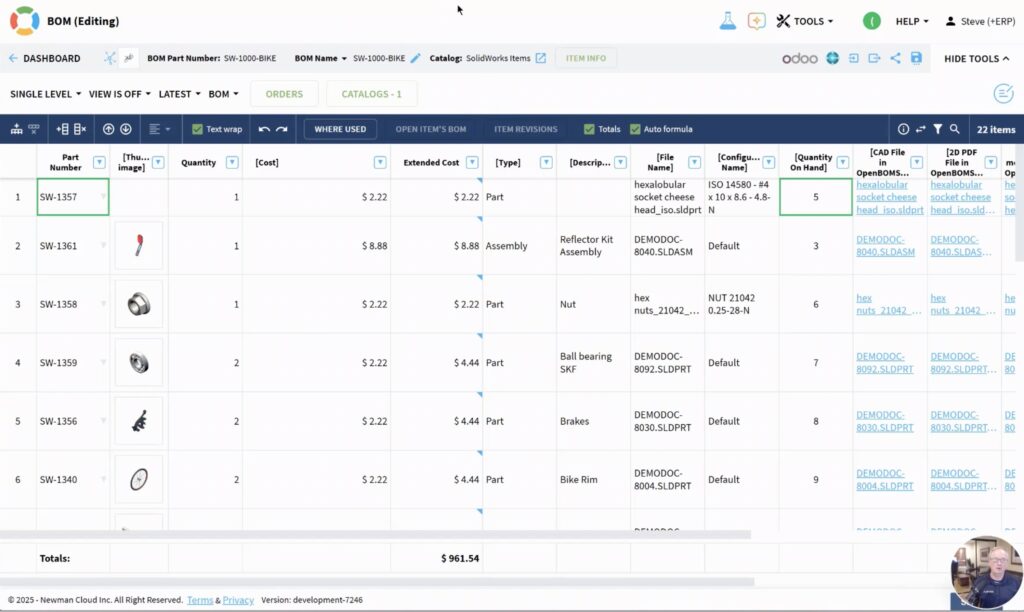The image size is (1024, 612).
Task: Click the WHERE USED button
Action: (x=340, y=129)
